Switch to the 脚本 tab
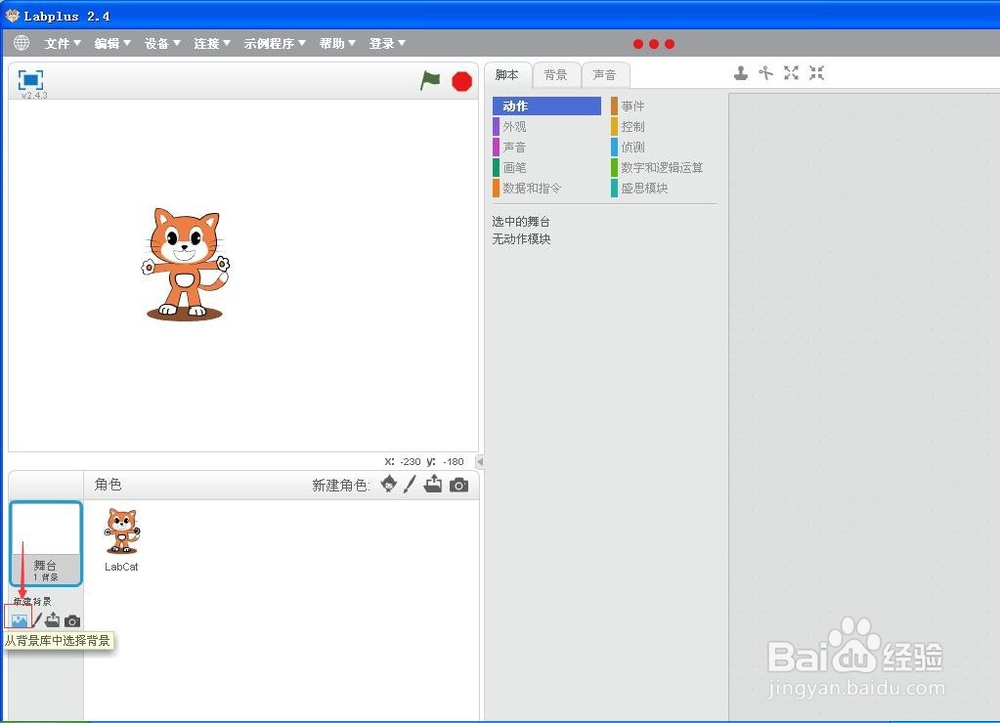The height and width of the screenshot is (723, 1000). [x=507, y=75]
